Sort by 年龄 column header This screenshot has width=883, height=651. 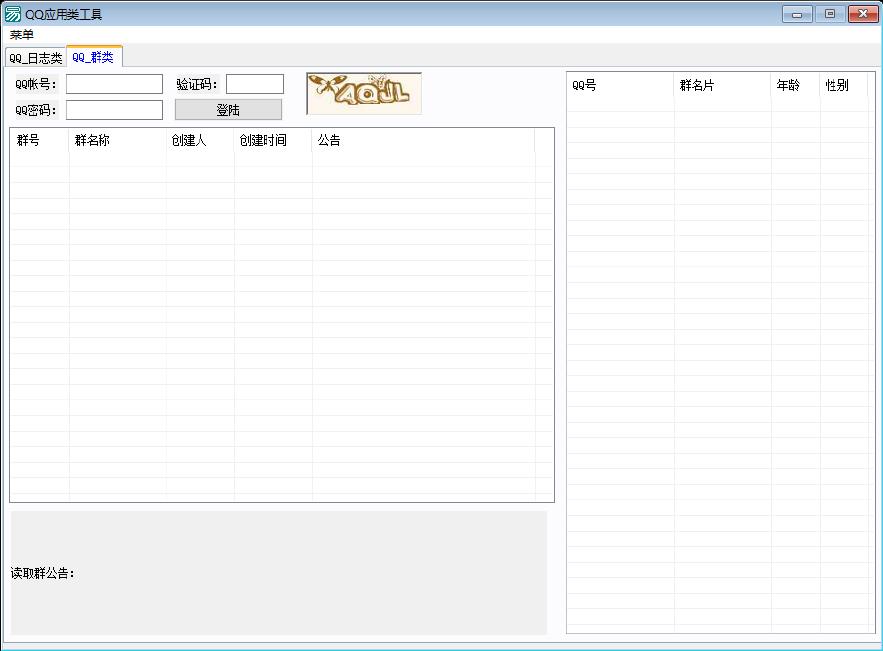click(795, 85)
